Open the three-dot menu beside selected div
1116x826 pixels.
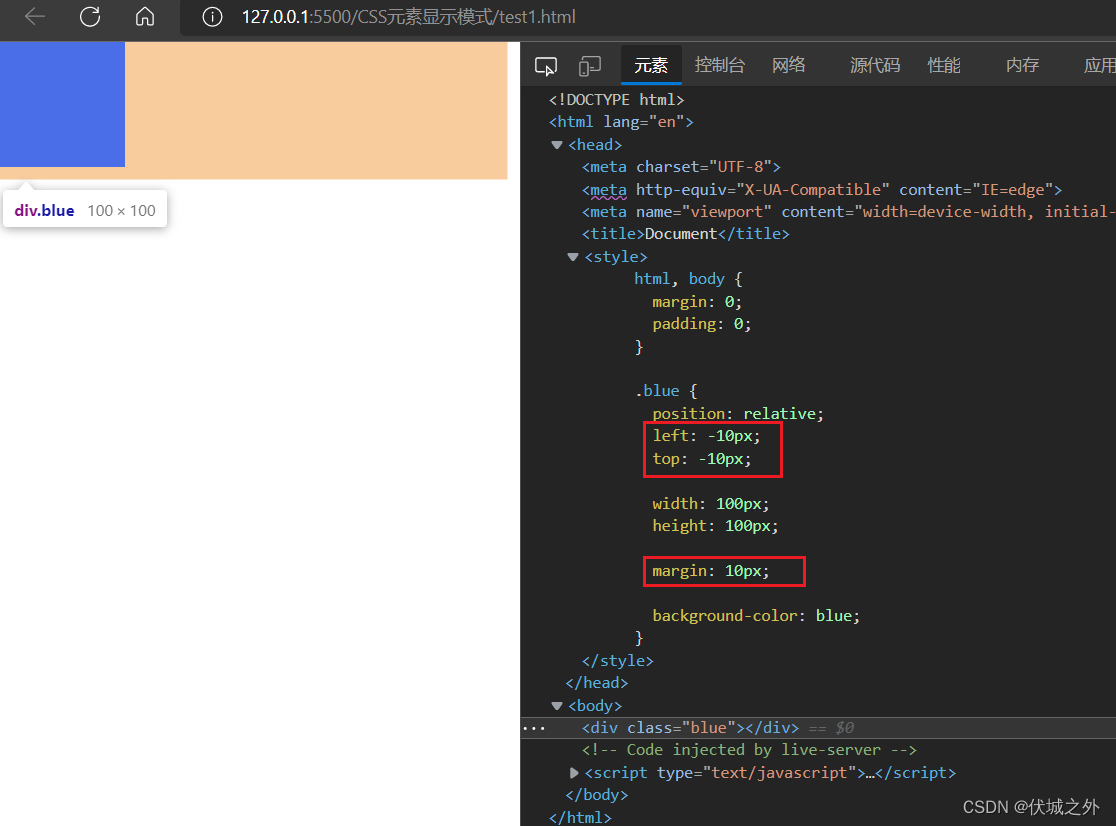point(534,729)
